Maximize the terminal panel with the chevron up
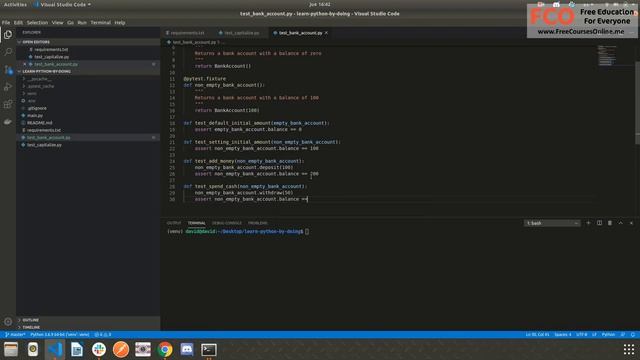The width and height of the screenshot is (640, 360). click(620, 223)
